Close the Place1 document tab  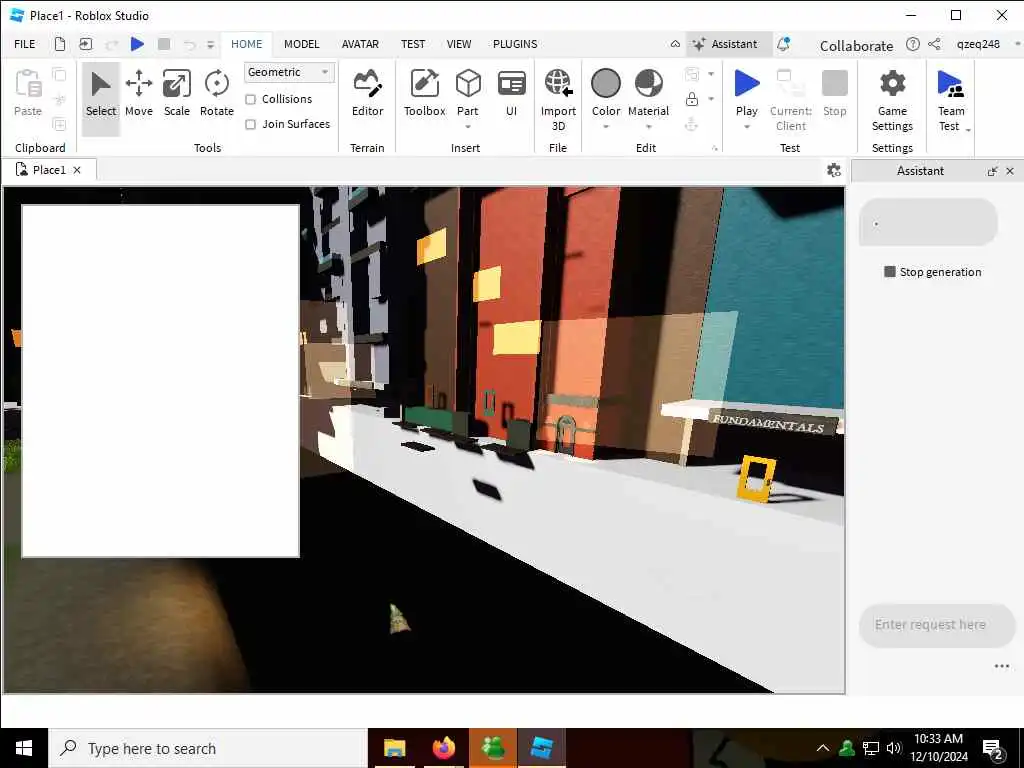pos(77,170)
